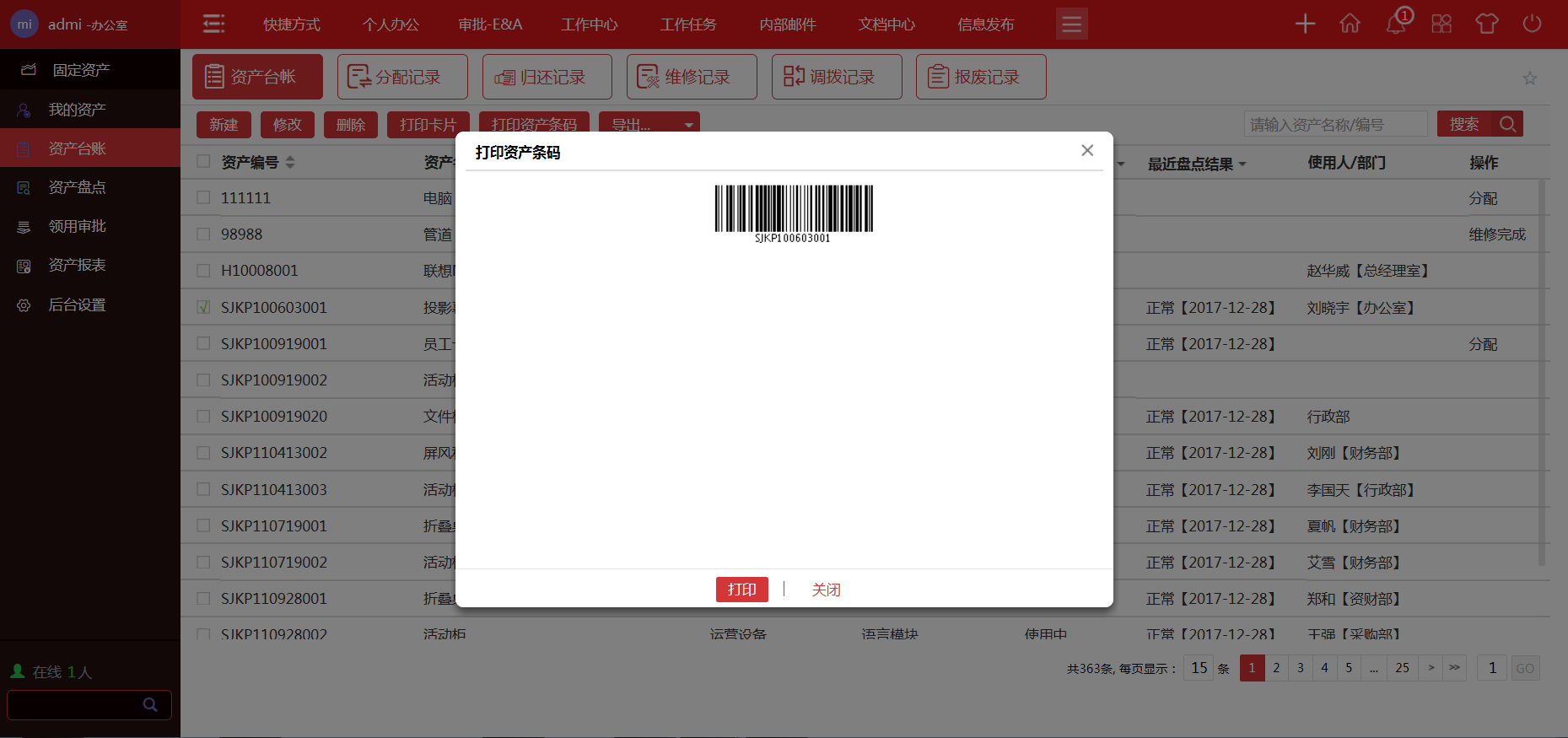Click the plus icon in header

pyautogui.click(x=1305, y=24)
